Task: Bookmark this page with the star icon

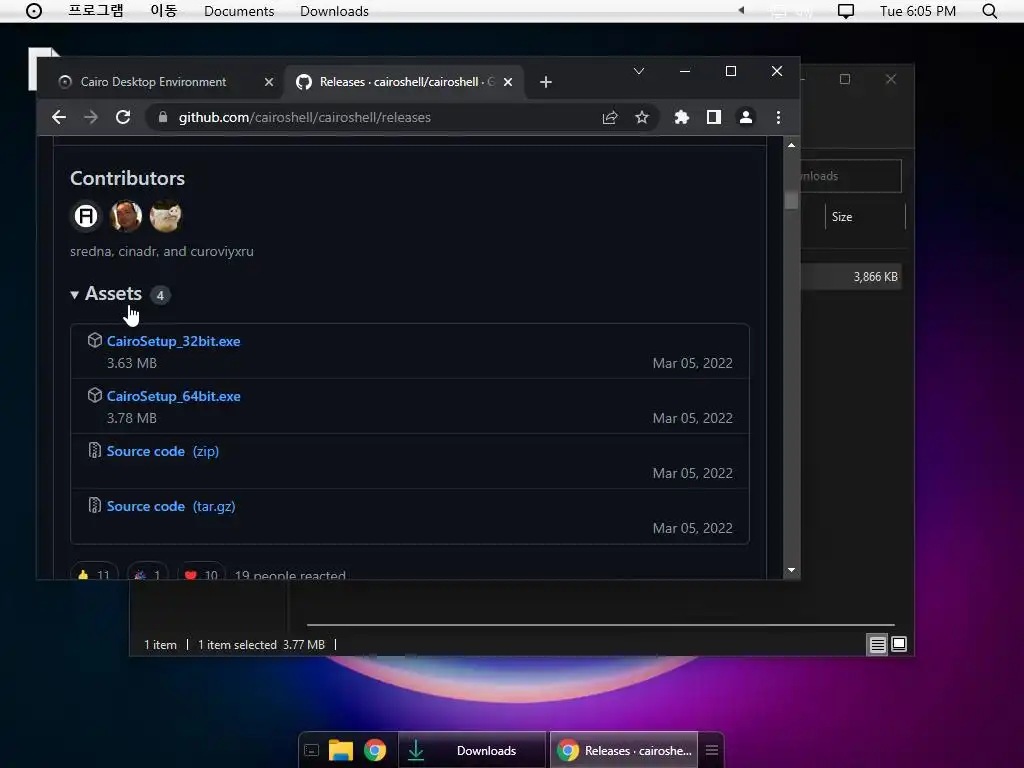Action: click(x=642, y=118)
